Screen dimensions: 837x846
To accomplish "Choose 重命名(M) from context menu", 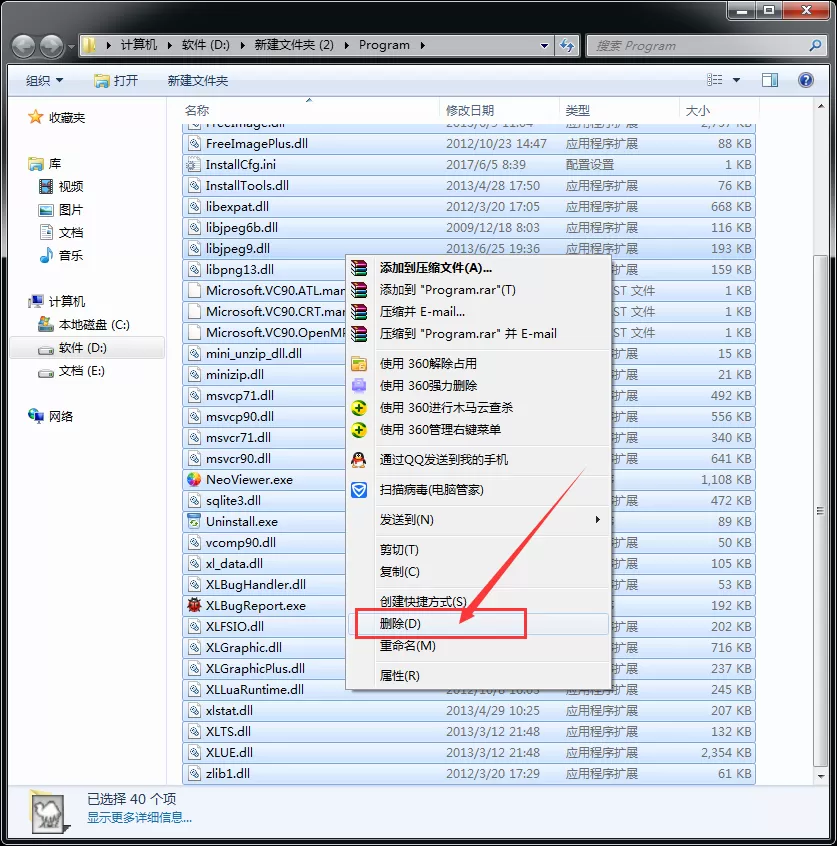I will click(x=478, y=646).
